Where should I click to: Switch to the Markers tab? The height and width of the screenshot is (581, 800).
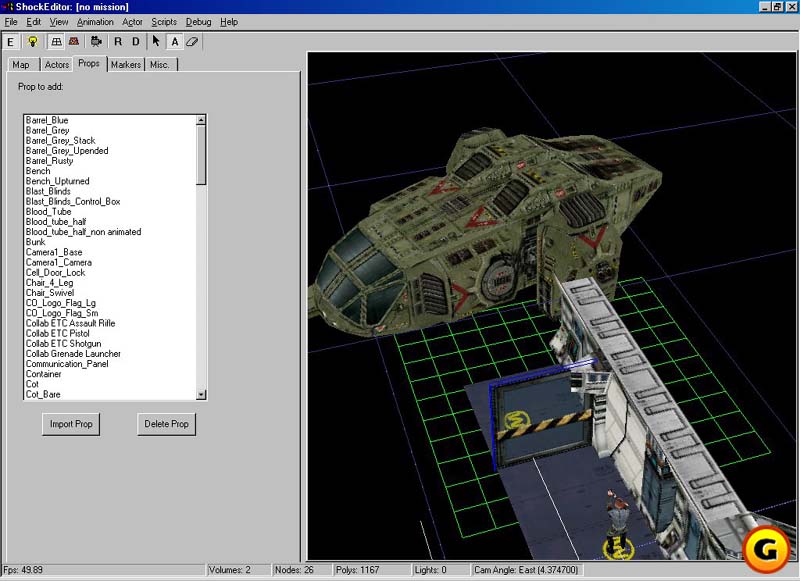pyautogui.click(x=126, y=65)
